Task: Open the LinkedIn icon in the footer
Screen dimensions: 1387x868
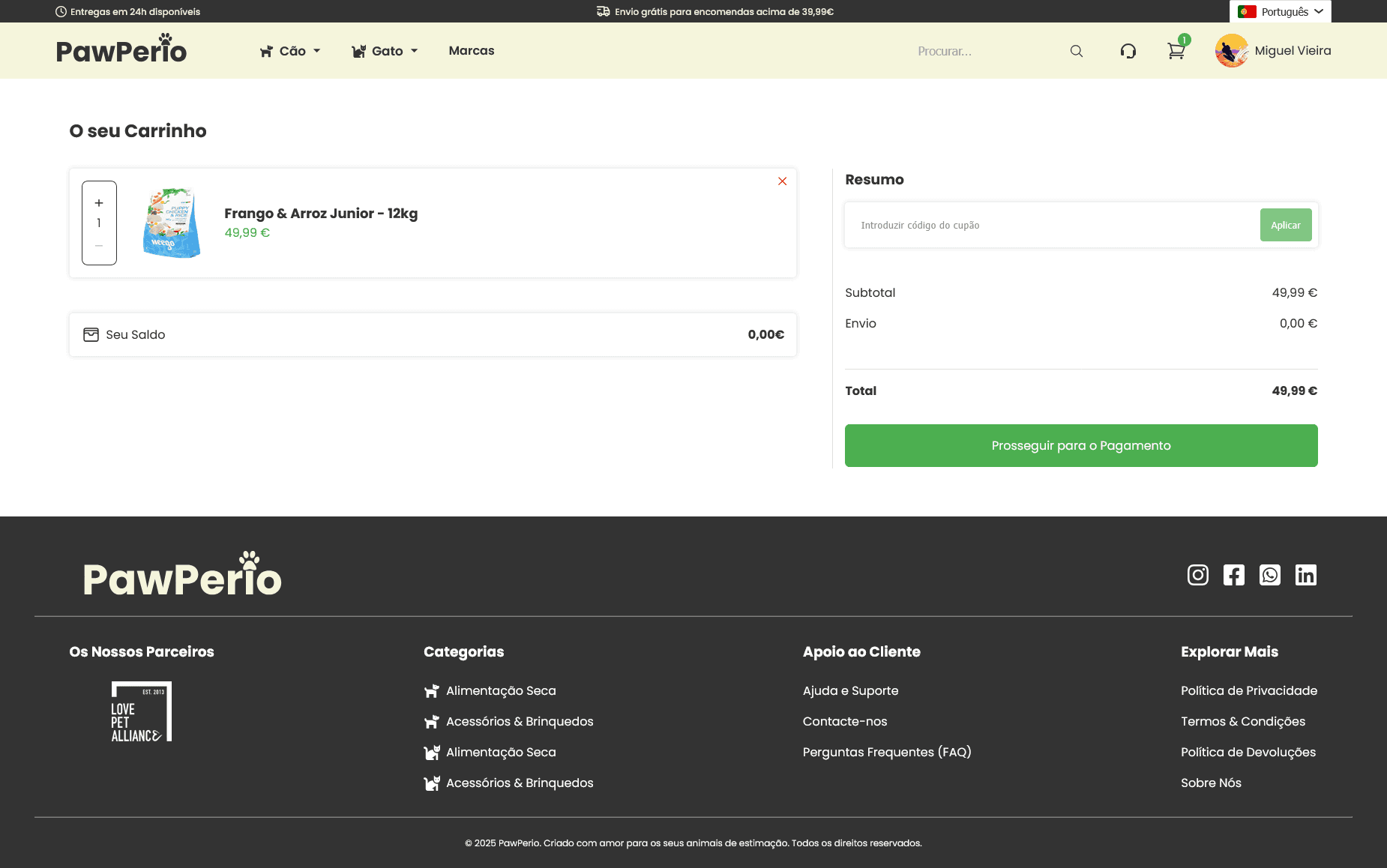Action: pos(1306,575)
